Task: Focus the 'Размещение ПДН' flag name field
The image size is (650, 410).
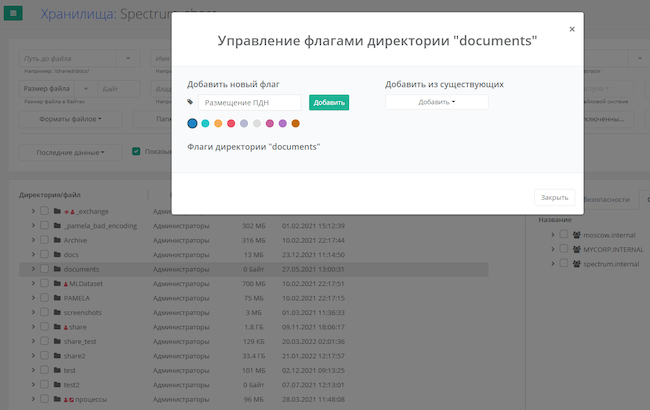Action: coord(250,102)
